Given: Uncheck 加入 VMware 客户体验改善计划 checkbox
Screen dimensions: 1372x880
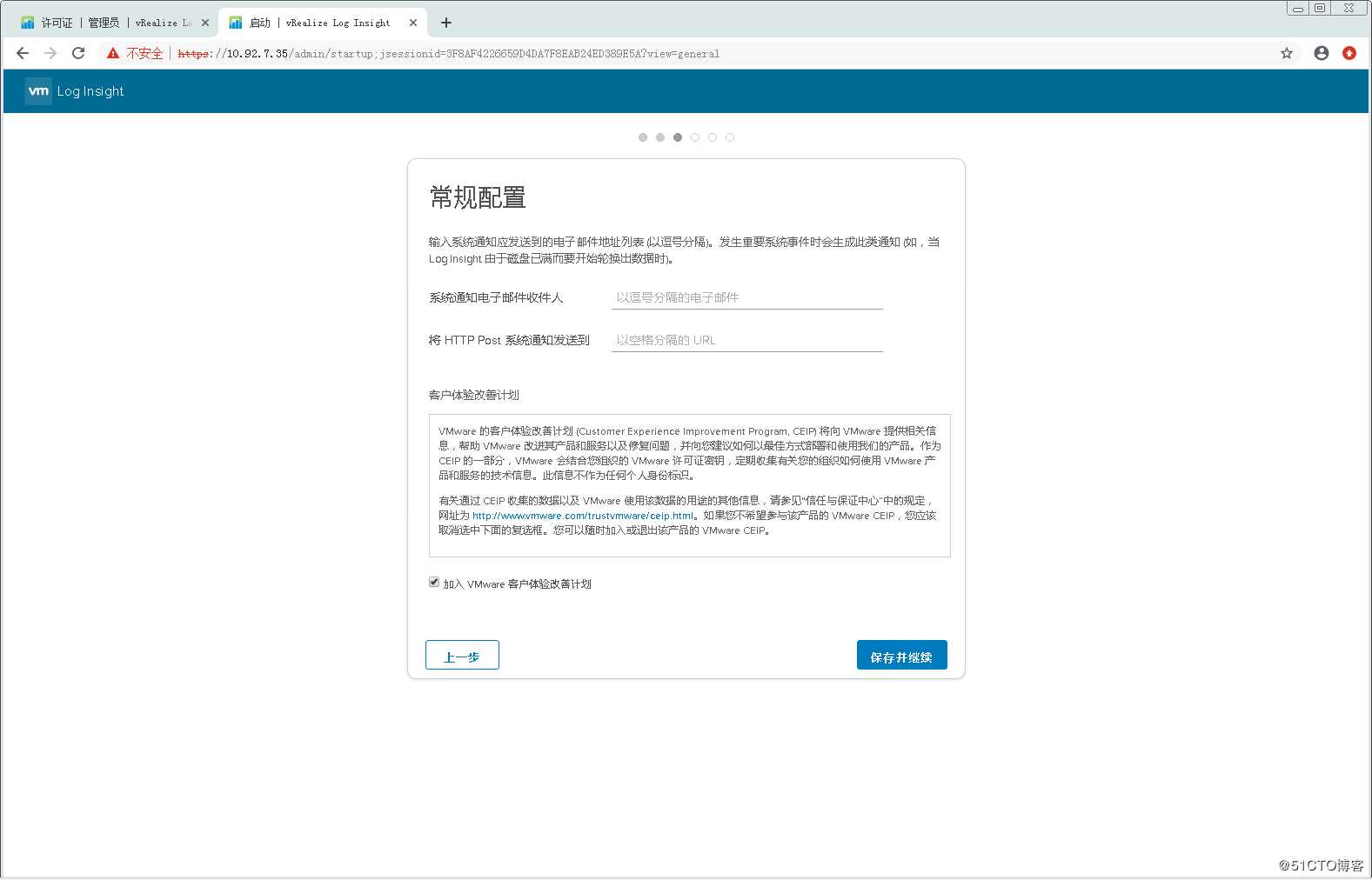Looking at the screenshot, I should [x=434, y=583].
